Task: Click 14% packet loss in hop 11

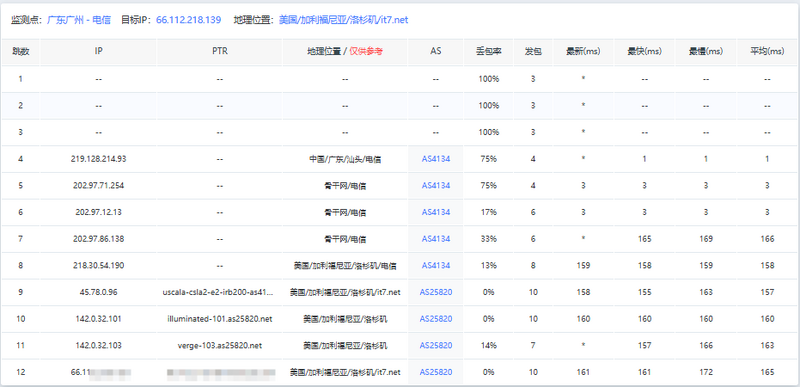Action: click(488, 345)
